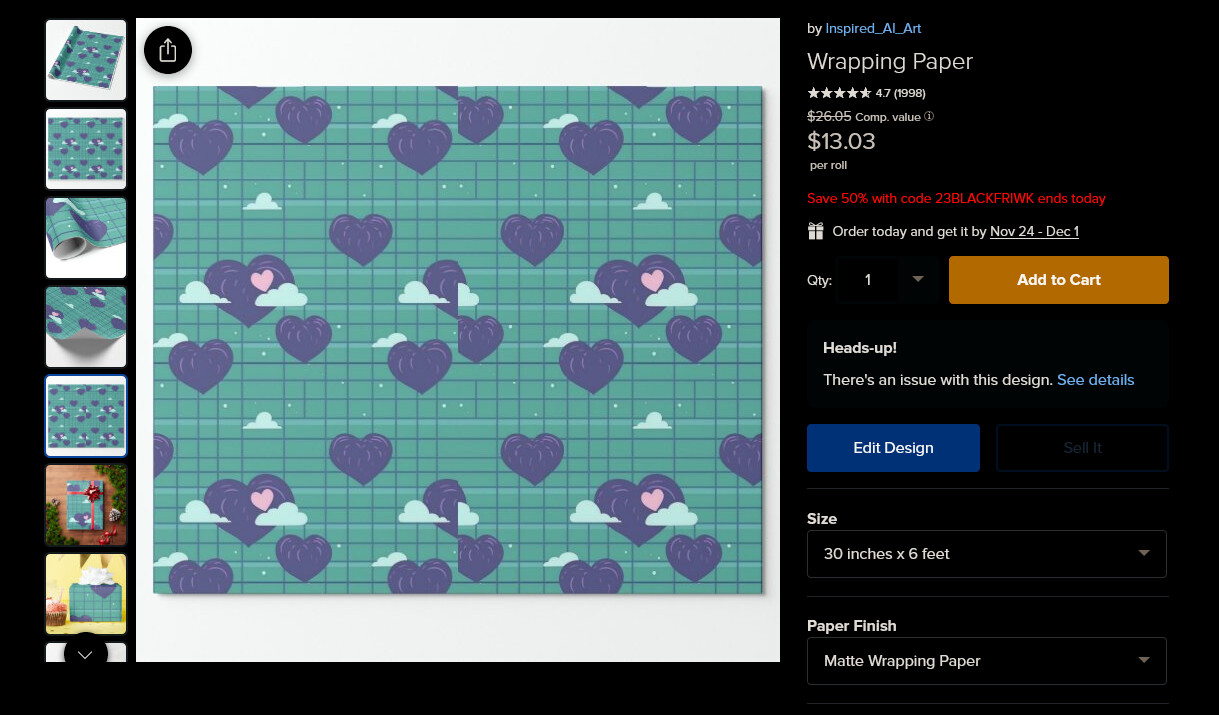Select the wrapped gift with red bow thumbnail
The image size is (1219, 715).
[x=86, y=505]
